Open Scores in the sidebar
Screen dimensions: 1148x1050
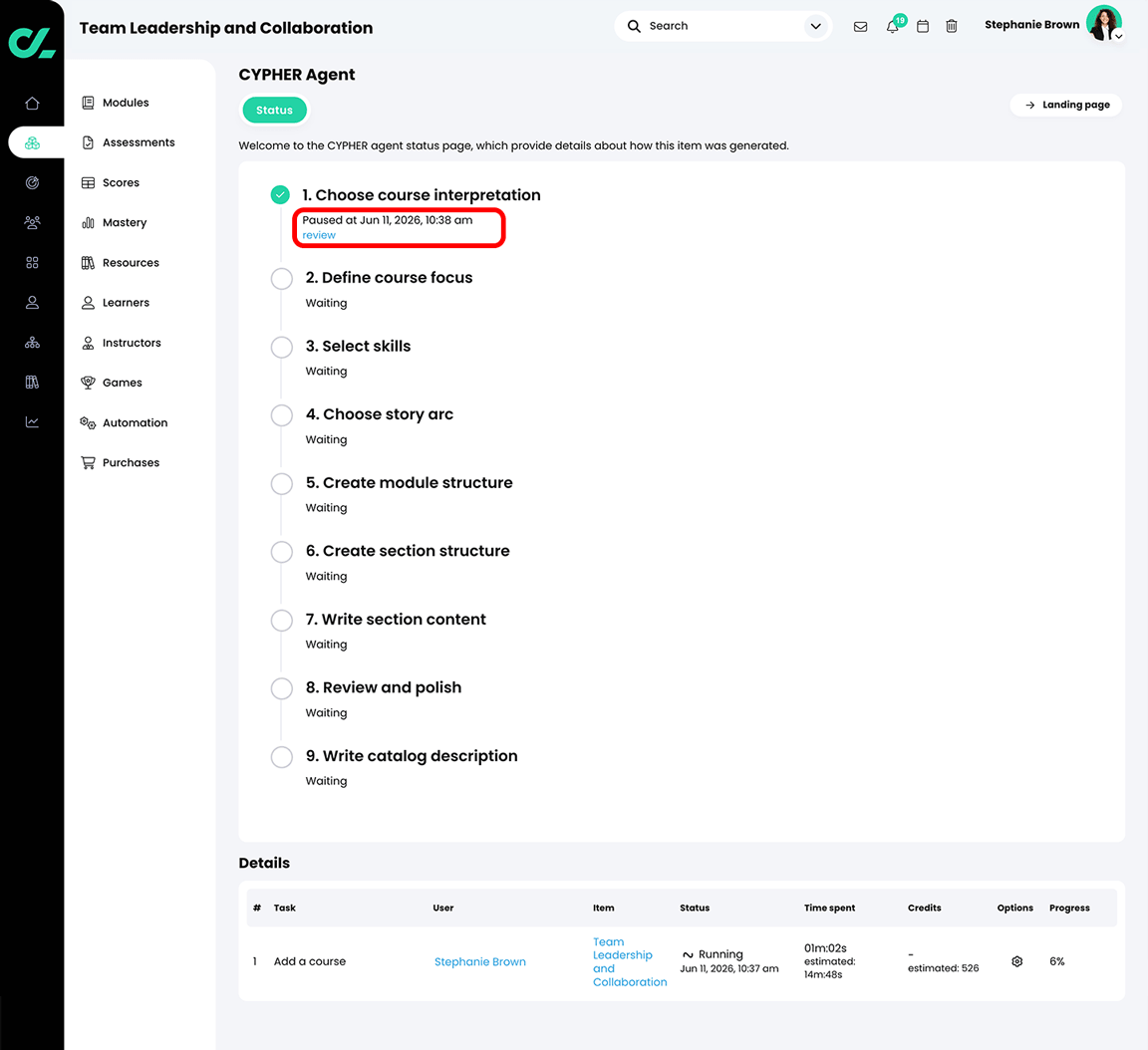121,183
